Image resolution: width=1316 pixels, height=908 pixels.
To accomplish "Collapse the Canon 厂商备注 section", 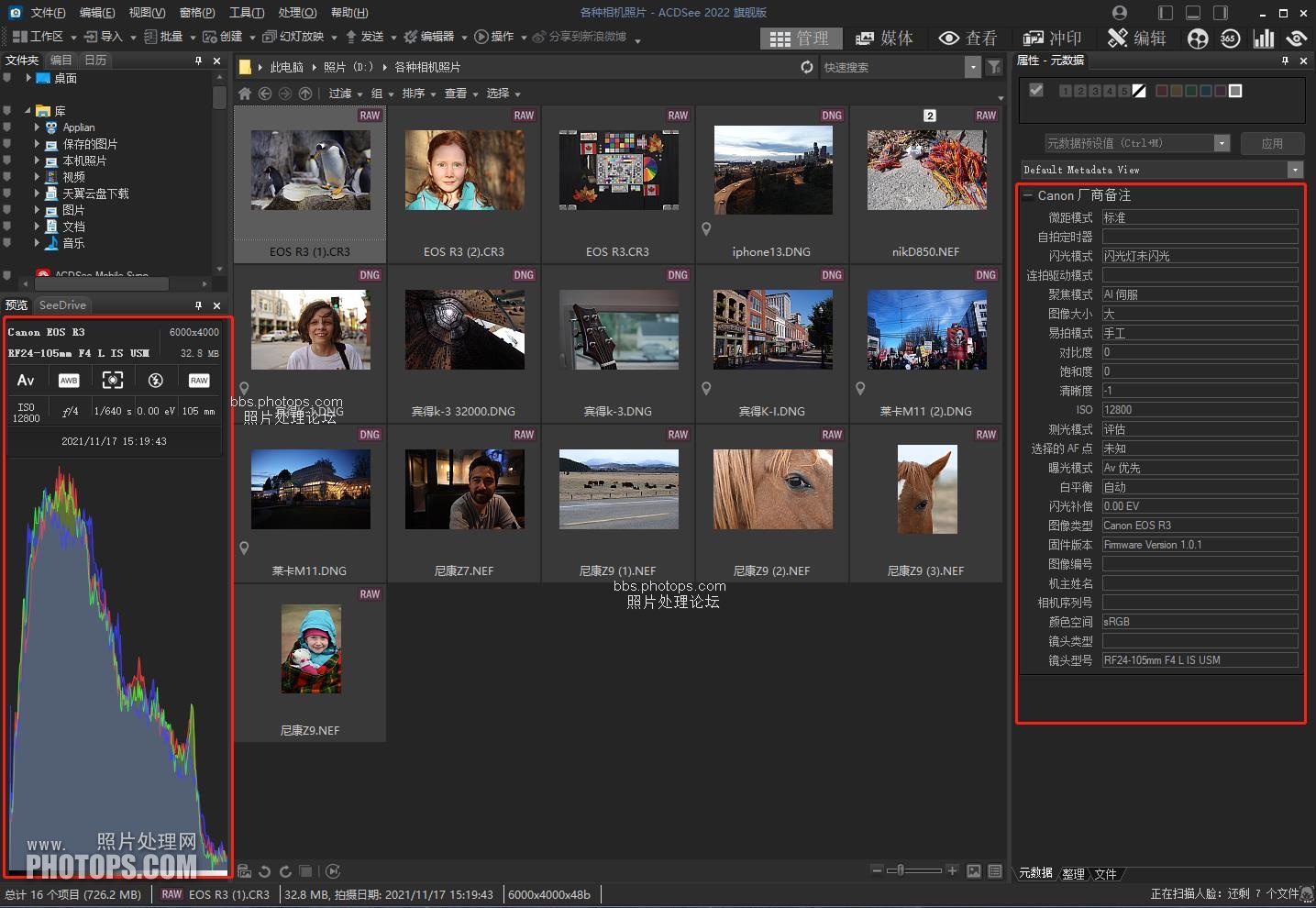I will [1027, 195].
